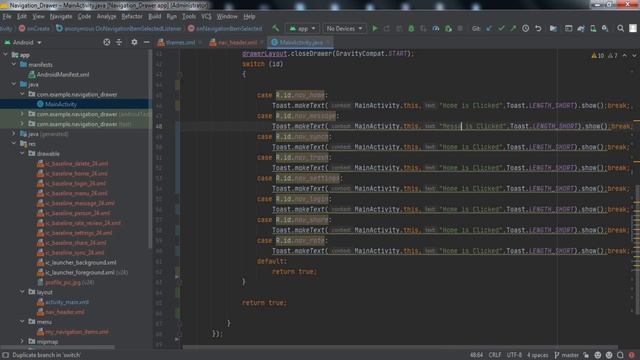
Task: Open the Profile app gauge icon
Action: pyautogui.click(x=436, y=29)
